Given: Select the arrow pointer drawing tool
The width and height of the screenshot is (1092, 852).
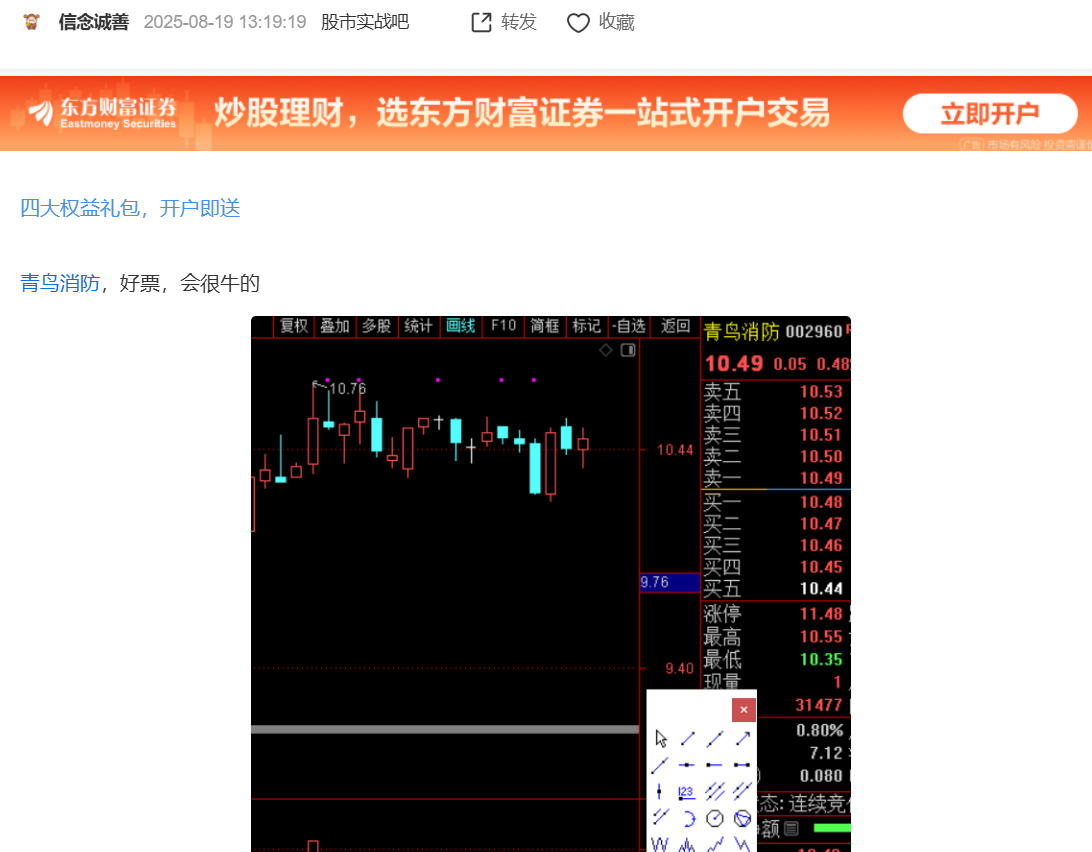Looking at the screenshot, I should [x=661, y=738].
